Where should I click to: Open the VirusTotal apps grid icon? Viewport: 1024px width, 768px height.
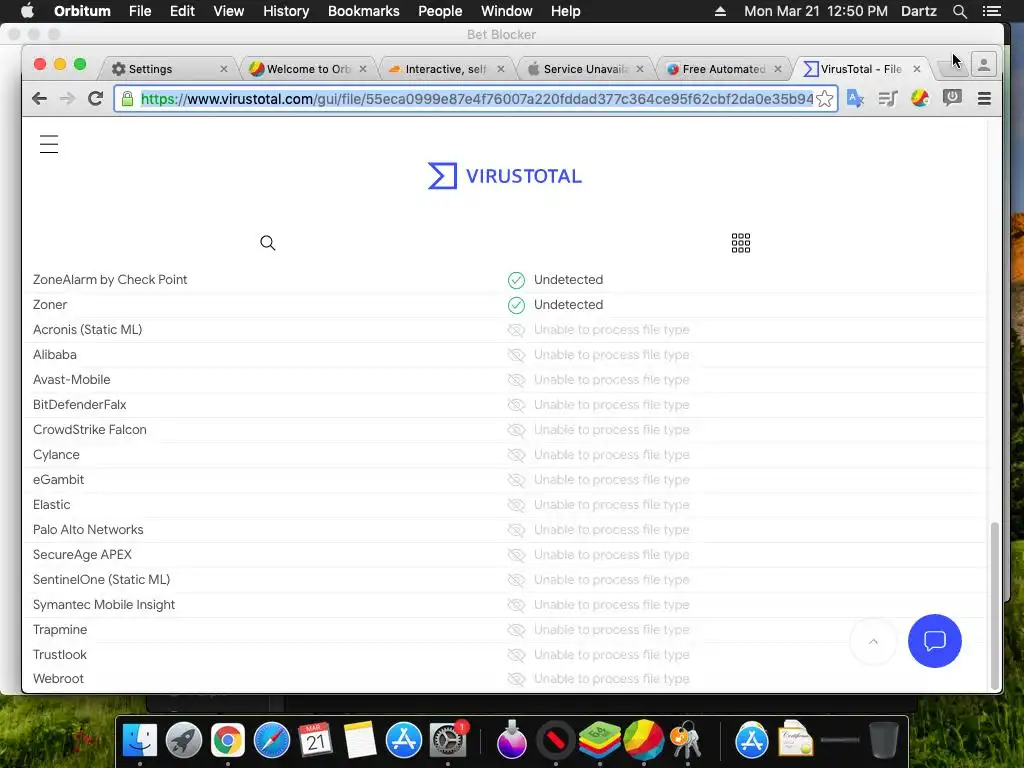(x=741, y=243)
